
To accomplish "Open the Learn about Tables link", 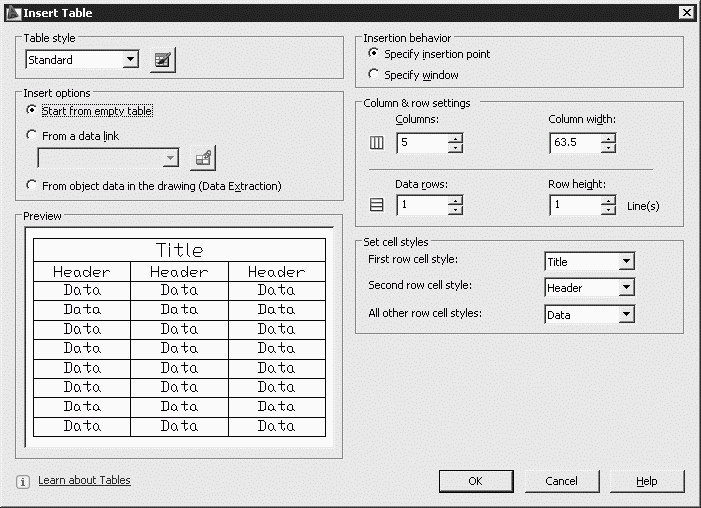I will (x=84, y=481).
